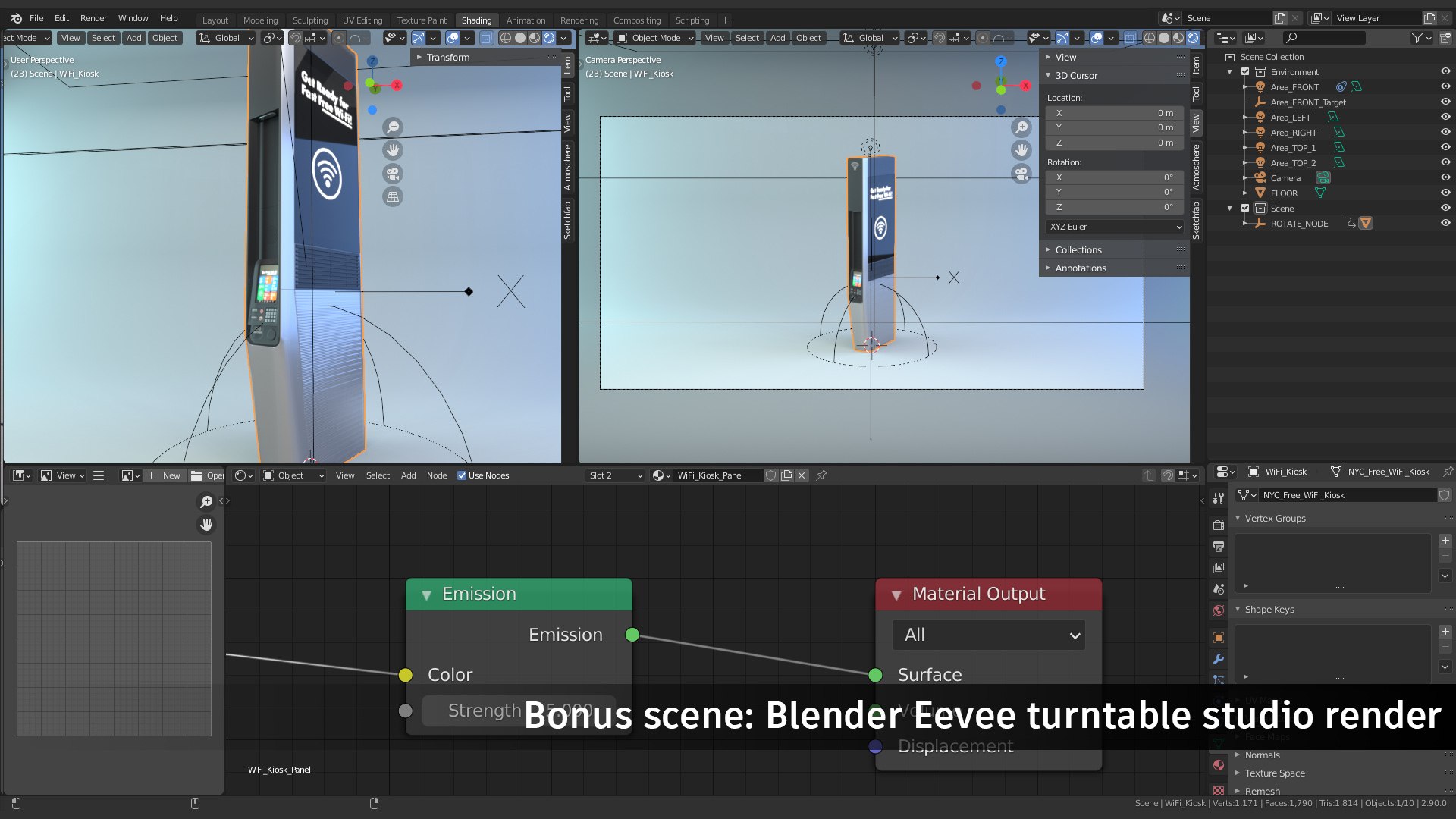The height and width of the screenshot is (819, 1456).
Task: Open the File menu
Action: (x=36, y=18)
